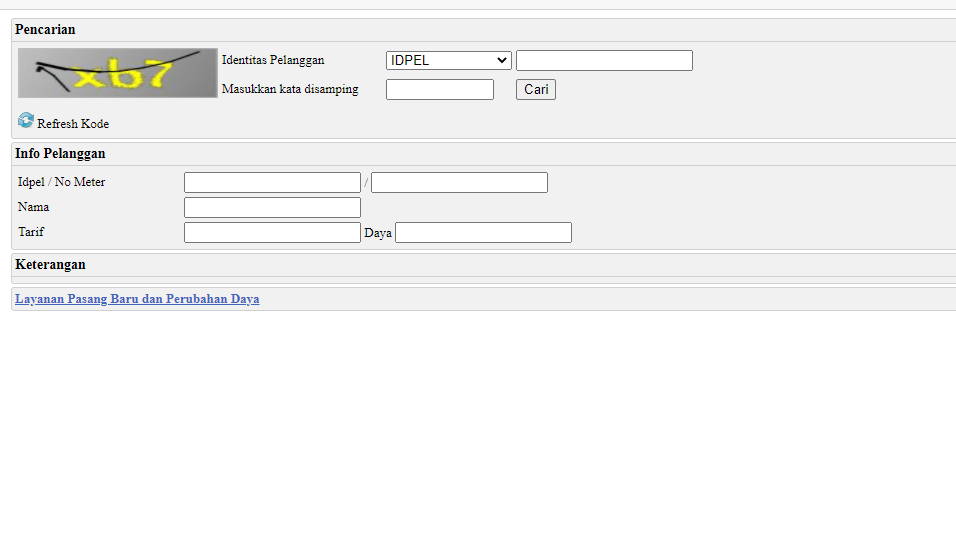Click the Tarif text field
The width and height of the screenshot is (956, 538).
(x=273, y=232)
